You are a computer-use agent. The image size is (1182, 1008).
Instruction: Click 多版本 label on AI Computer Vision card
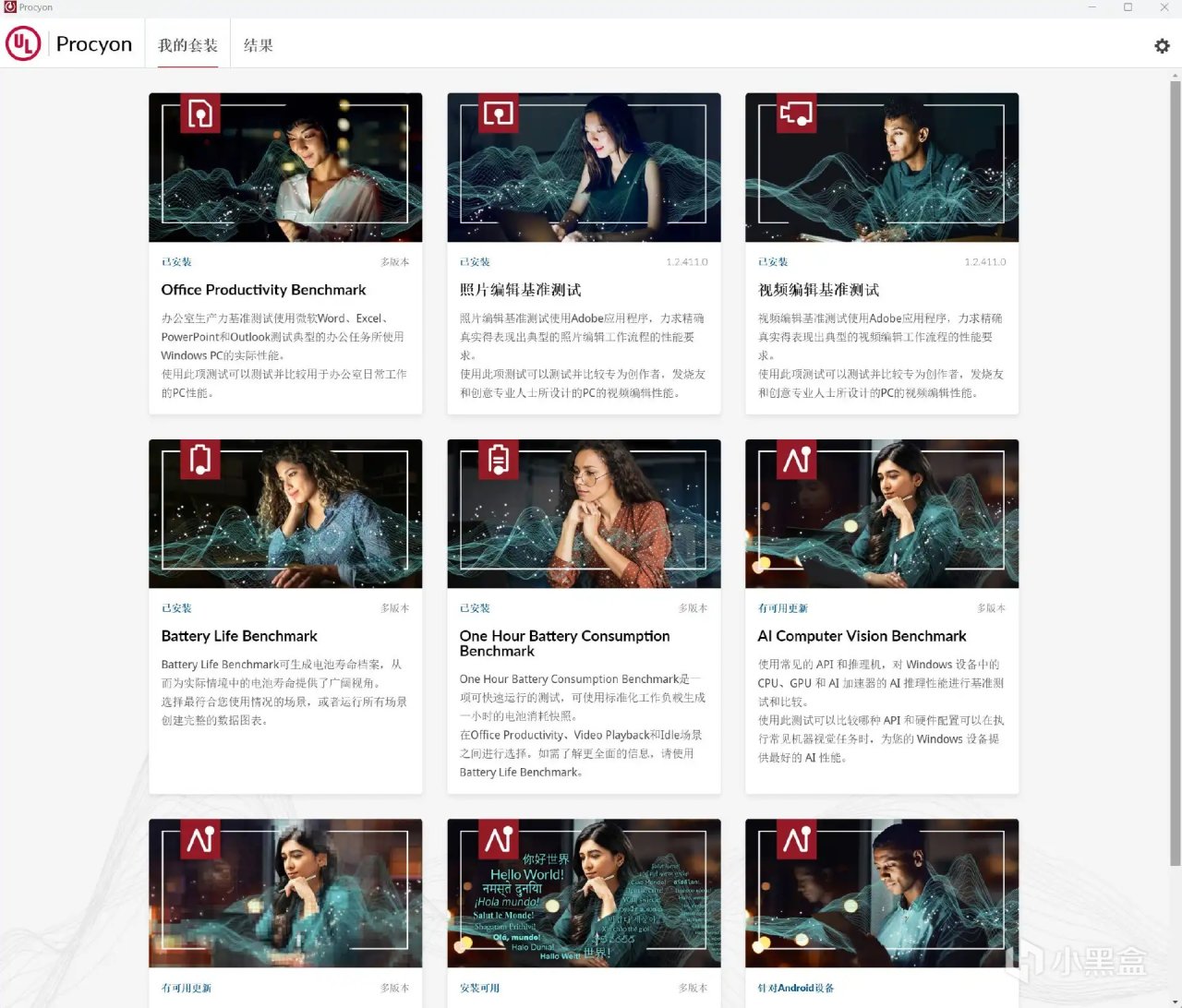[992, 608]
